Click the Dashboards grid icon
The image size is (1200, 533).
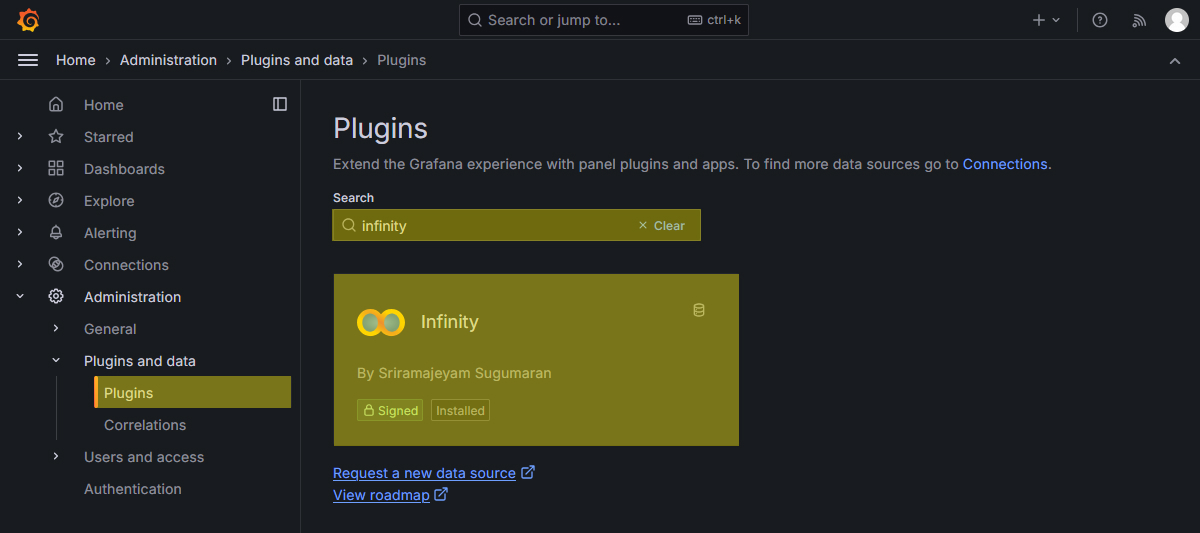[x=56, y=169]
